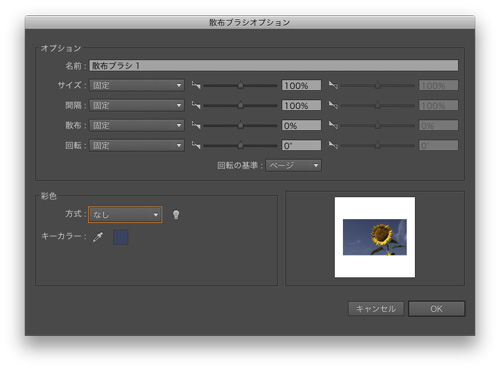The image size is (500, 370).
Task: Click the sunflower brush preview thumbnail
Action: coord(375,237)
